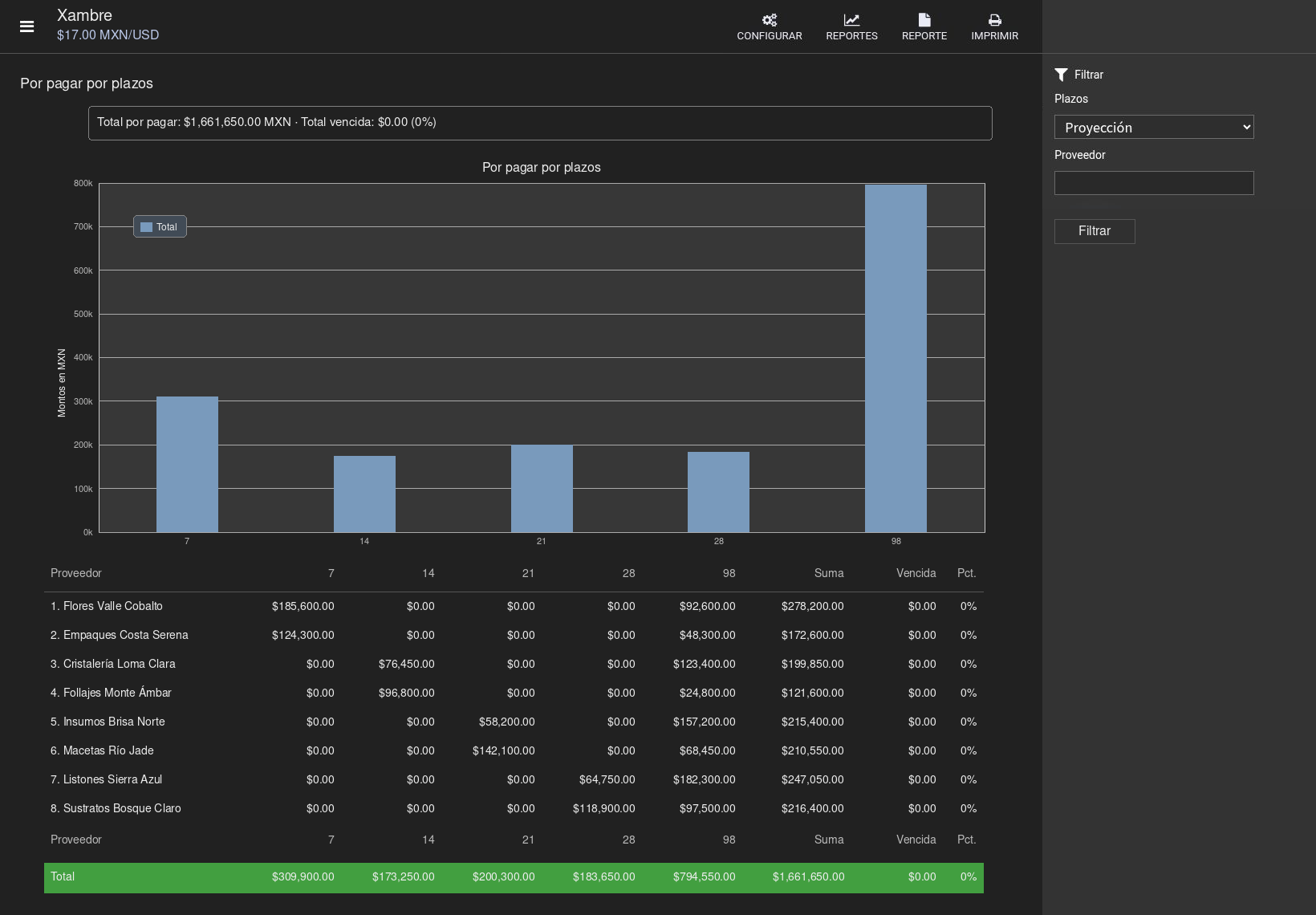Image resolution: width=1316 pixels, height=915 pixels.
Task: Click the chart bar for 21 days
Action: 542,488
